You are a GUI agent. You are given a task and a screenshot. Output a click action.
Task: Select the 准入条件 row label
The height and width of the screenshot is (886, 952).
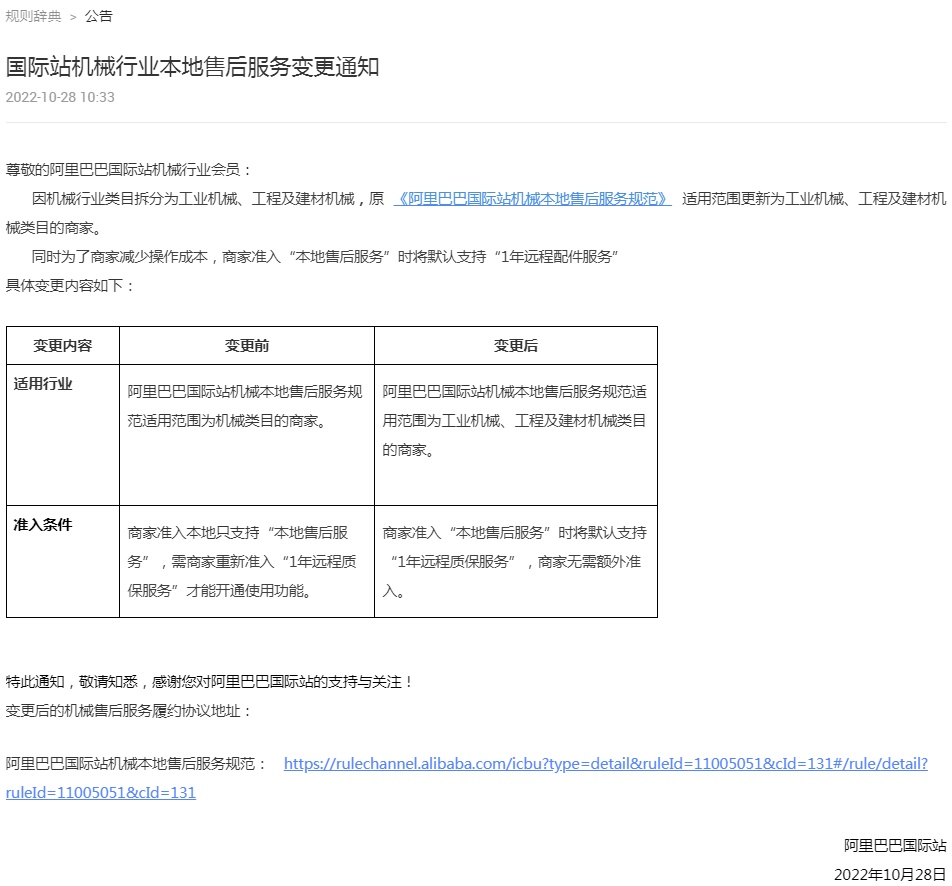pos(43,525)
